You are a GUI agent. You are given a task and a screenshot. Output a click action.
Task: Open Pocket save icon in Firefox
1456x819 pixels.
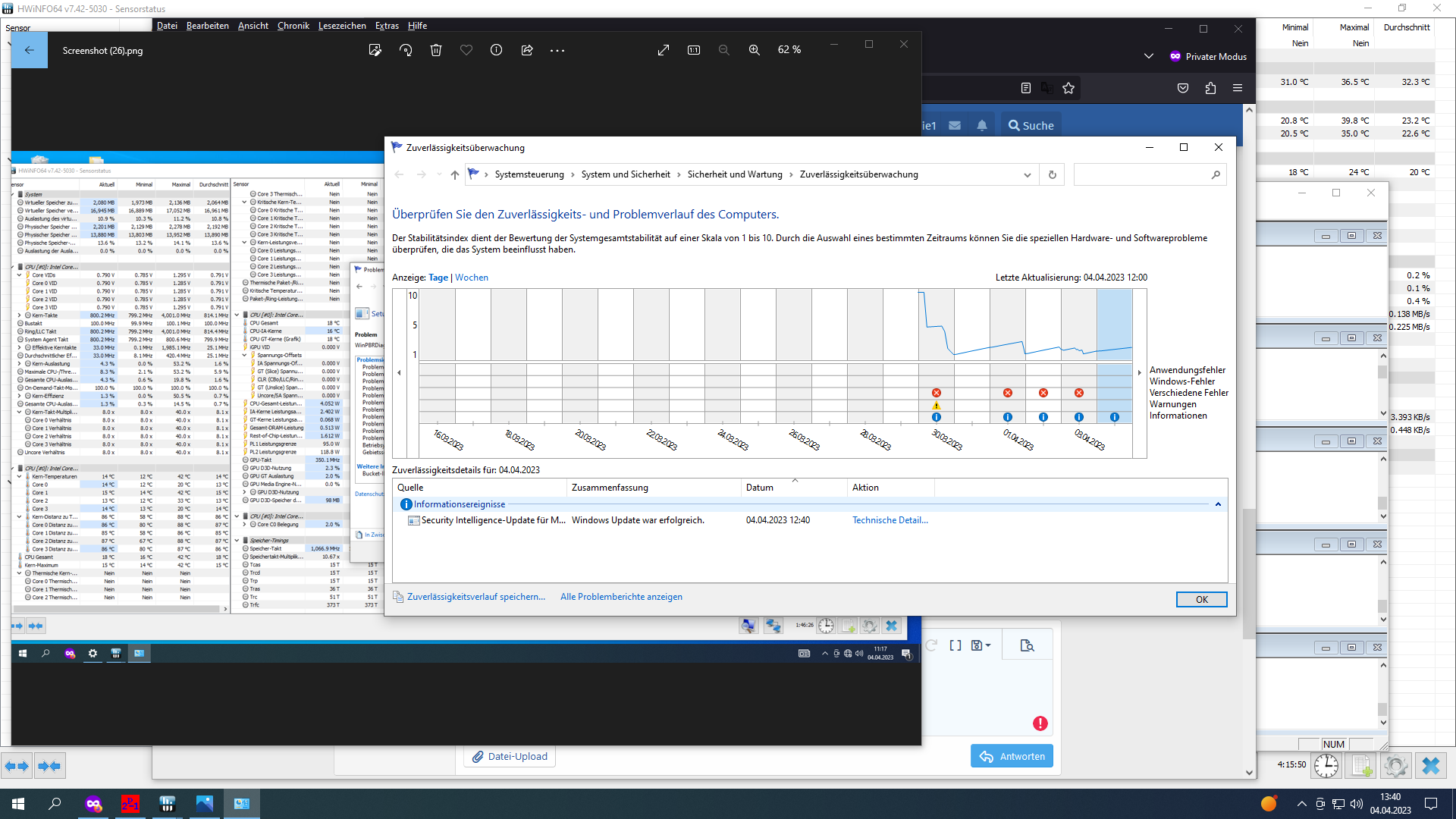1183,88
